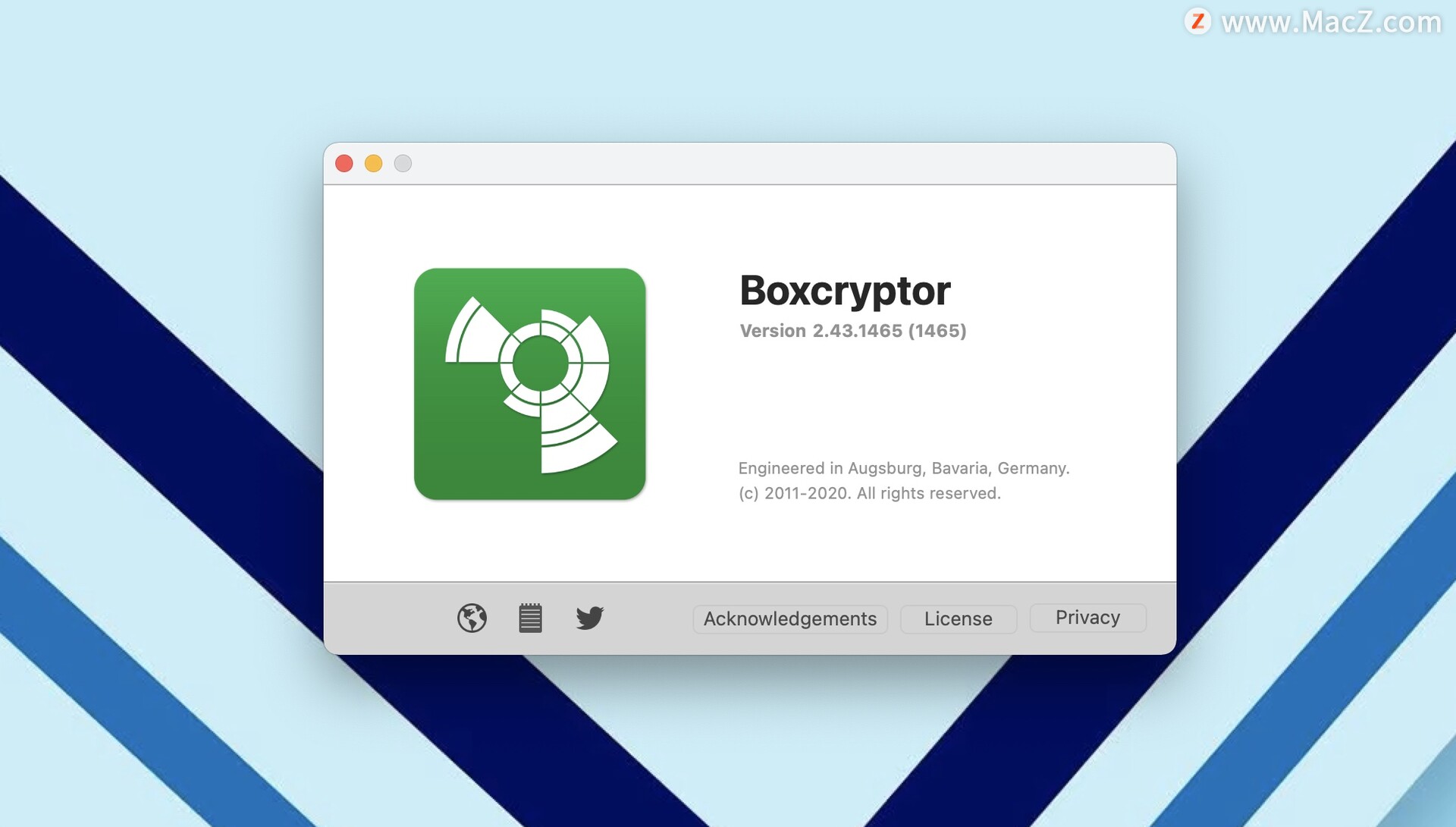Close the About window with red button

(x=344, y=163)
